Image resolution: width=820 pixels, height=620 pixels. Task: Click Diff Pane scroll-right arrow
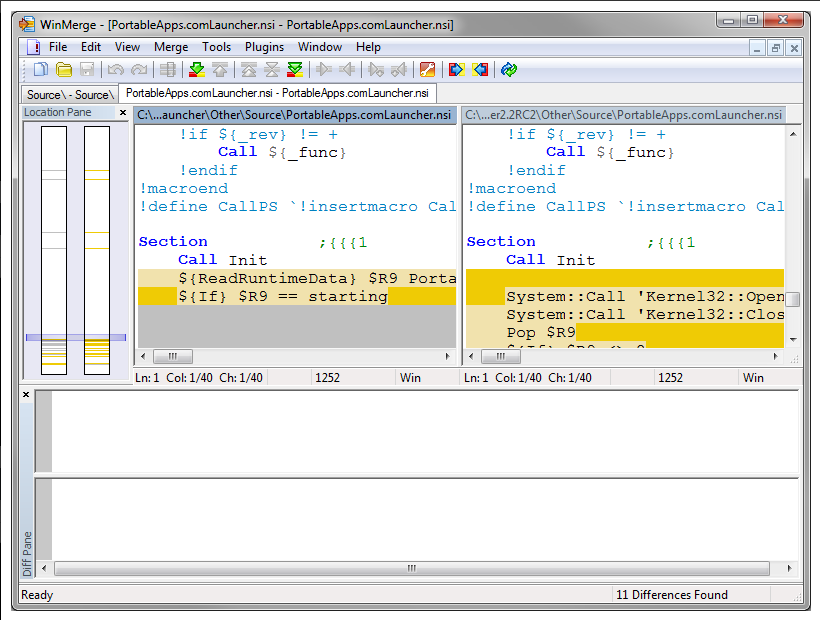point(789,568)
